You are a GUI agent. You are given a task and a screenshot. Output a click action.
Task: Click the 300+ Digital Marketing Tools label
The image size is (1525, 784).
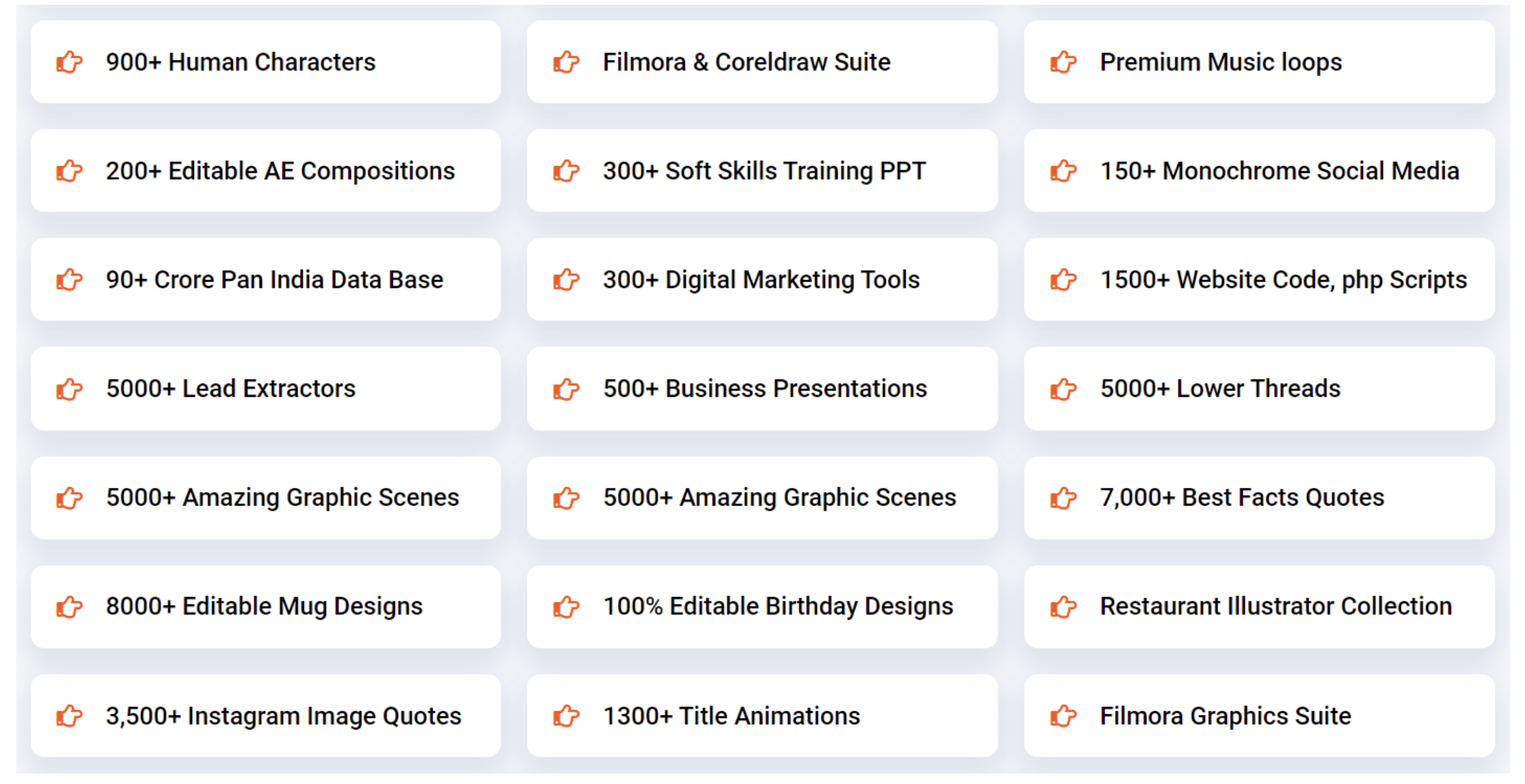click(x=761, y=280)
